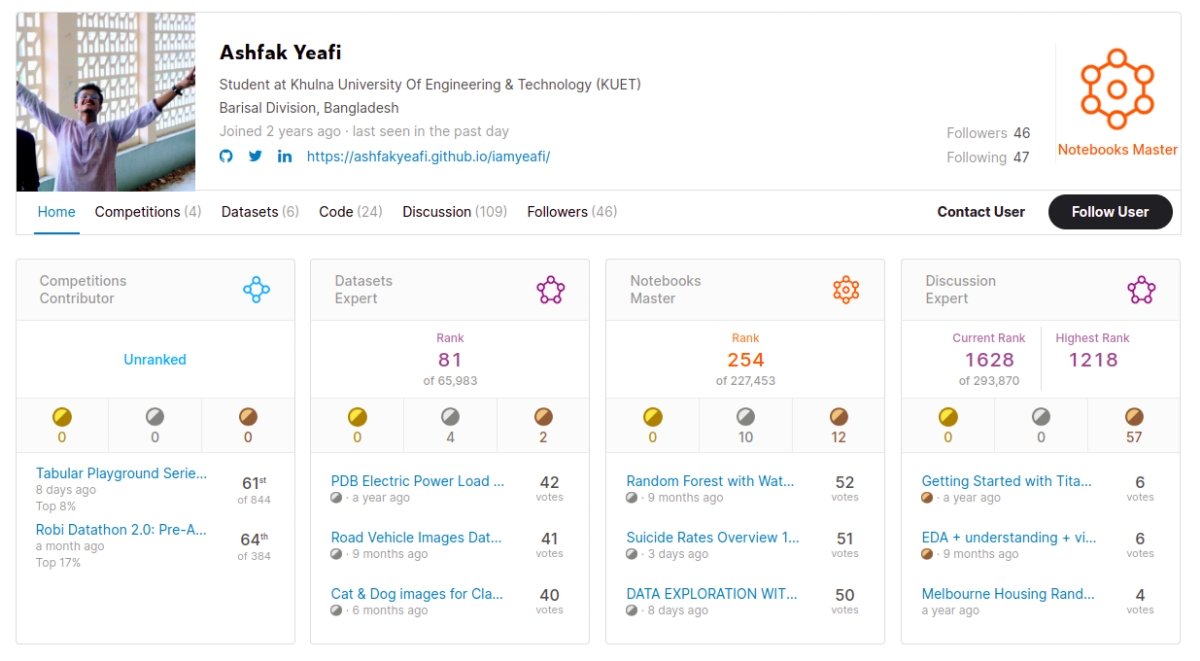Click the silver medal in Datasets card
This screenshot has height=661, width=1200.
(x=450, y=416)
